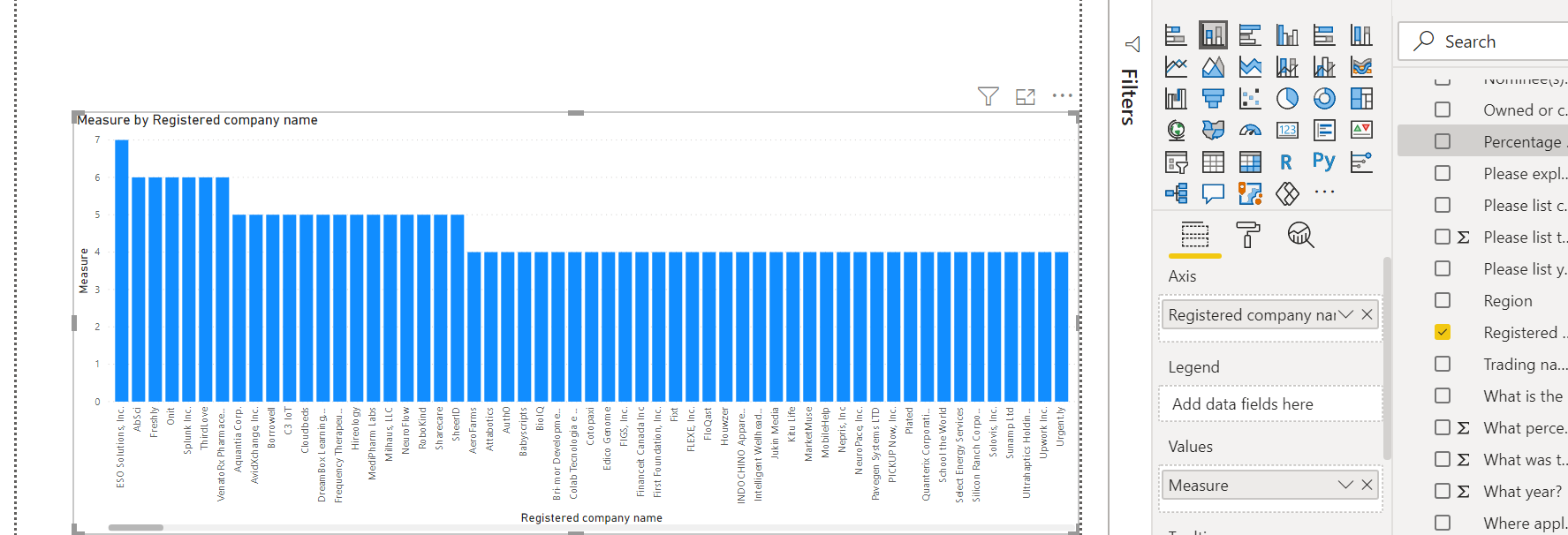Insert the globe map visual
The height and width of the screenshot is (535, 1568).
(x=1176, y=131)
